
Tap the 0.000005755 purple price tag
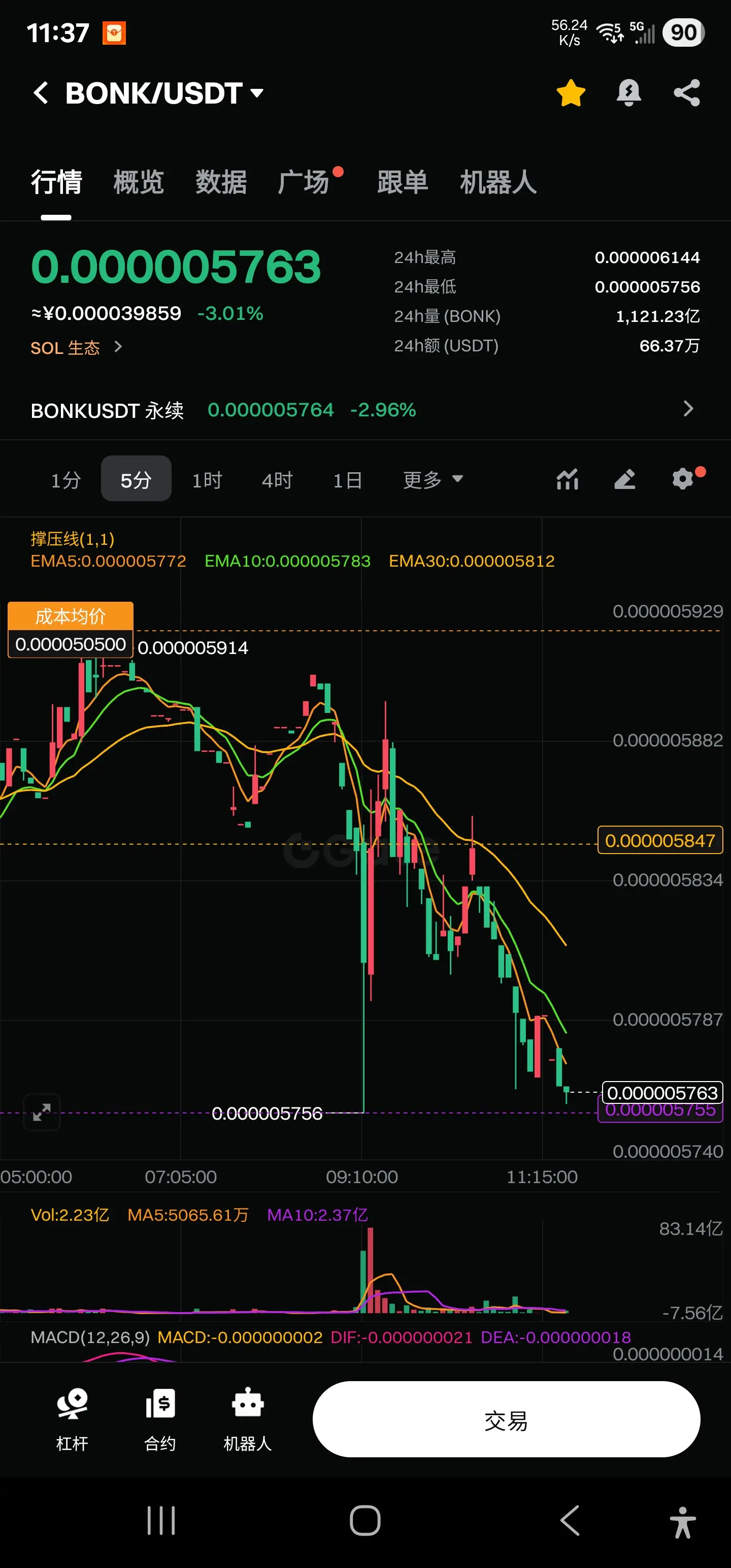(x=660, y=1113)
